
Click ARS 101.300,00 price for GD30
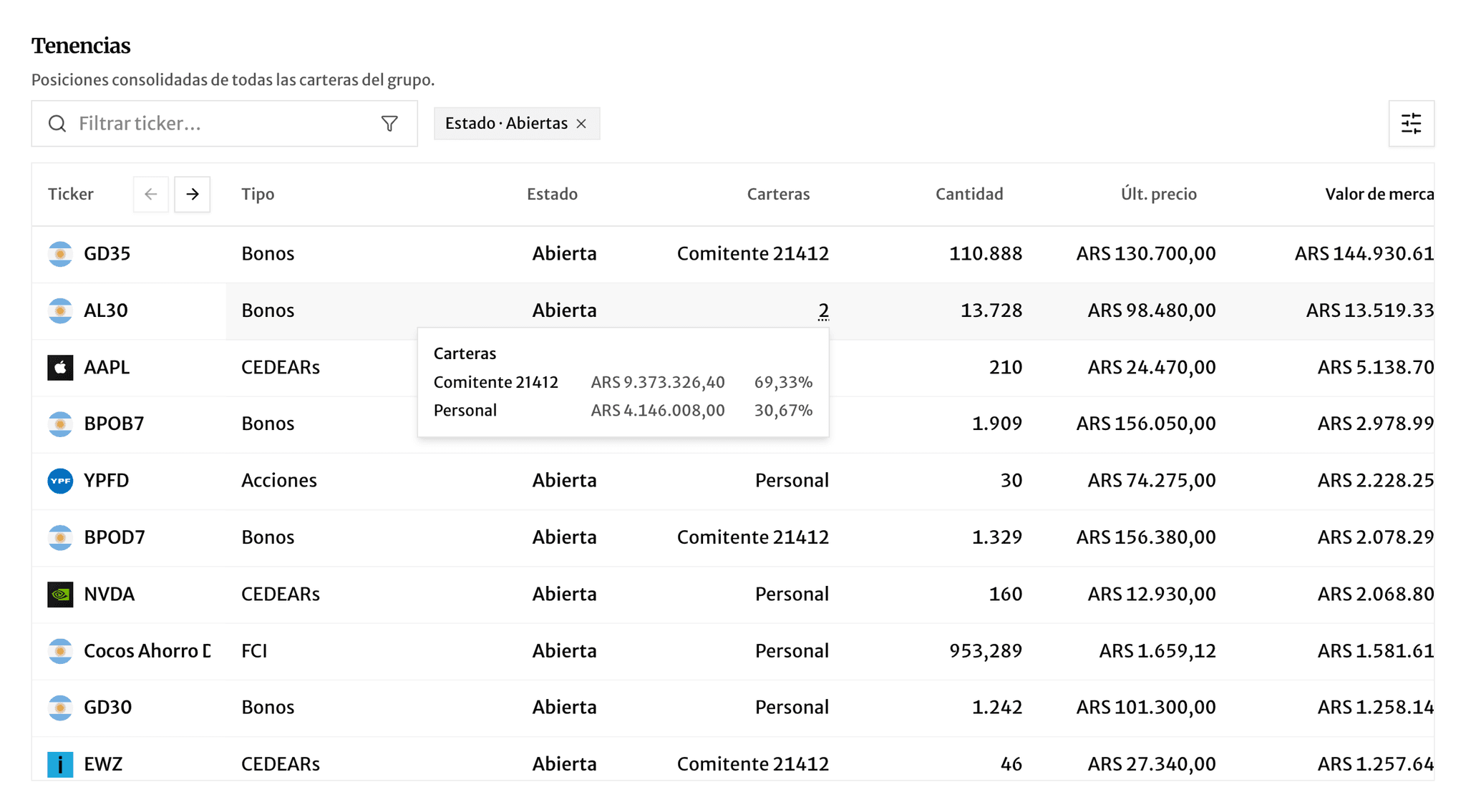click(1146, 708)
